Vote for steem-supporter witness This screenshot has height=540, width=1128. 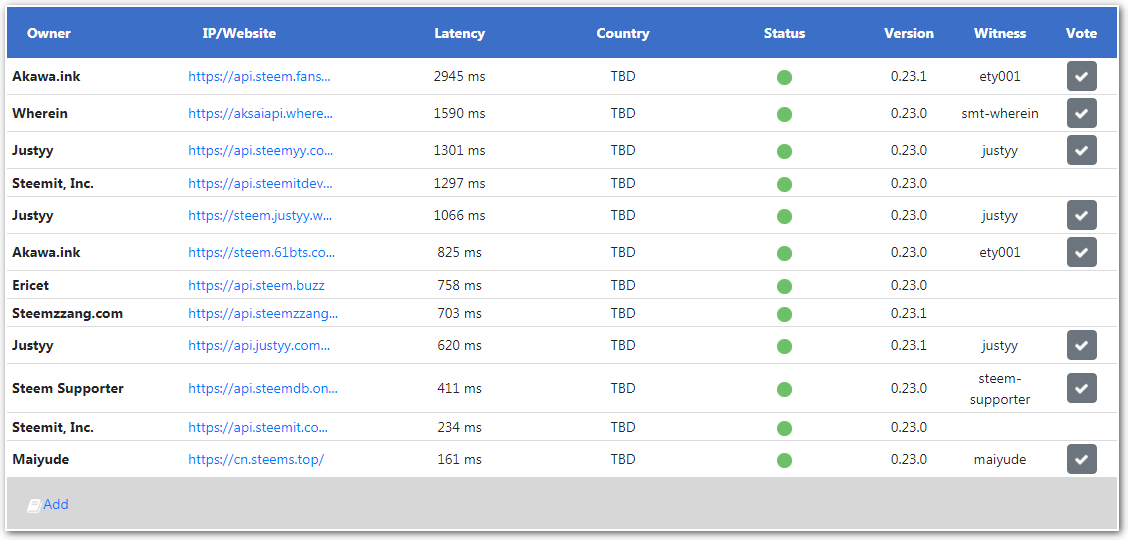click(x=1081, y=388)
